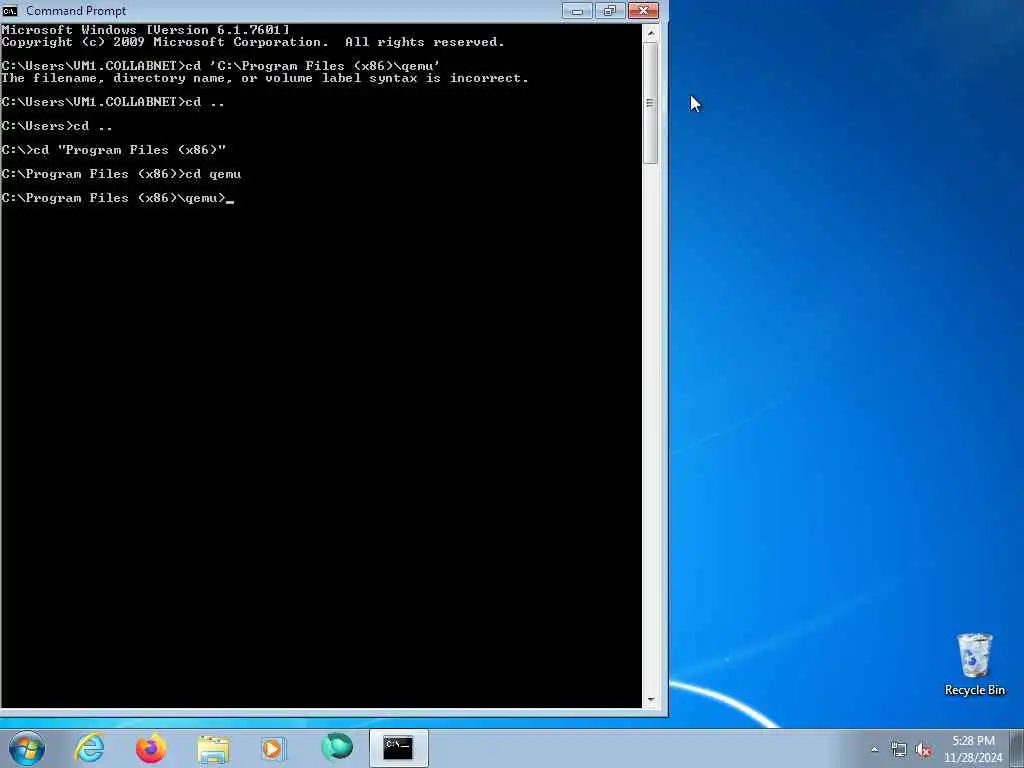Image resolution: width=1024 pixels, height=768 pixels.
Task: Close the Command Prompt window
Action: click(x=643, y=10)
